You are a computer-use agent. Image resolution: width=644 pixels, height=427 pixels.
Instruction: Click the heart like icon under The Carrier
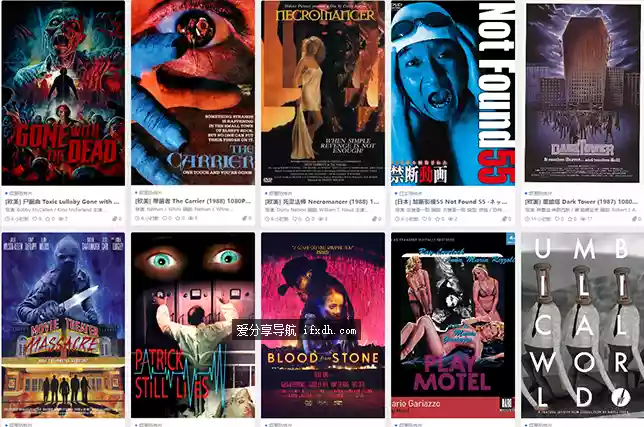(x=165, y=218)
